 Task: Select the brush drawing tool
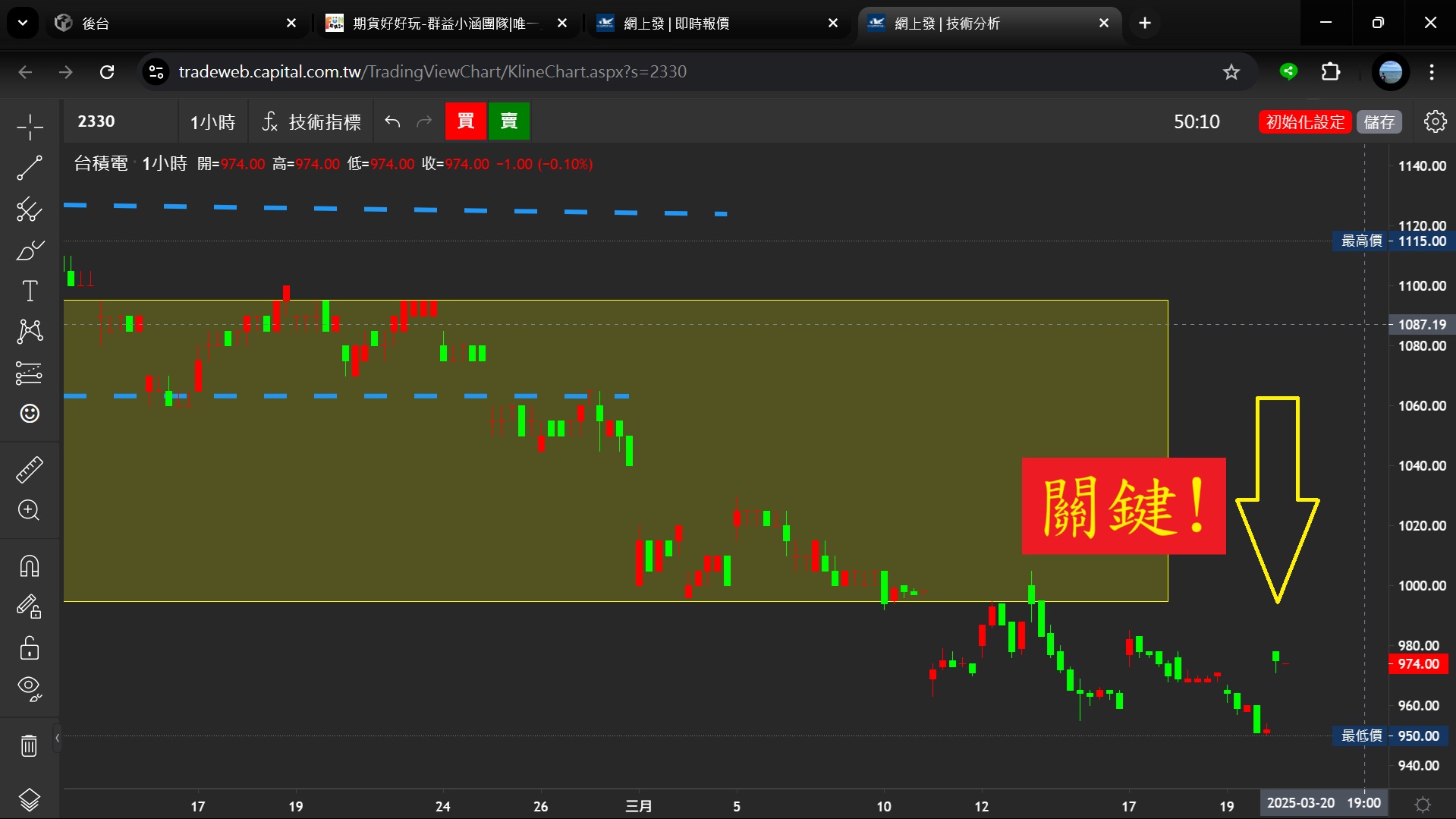30,250
